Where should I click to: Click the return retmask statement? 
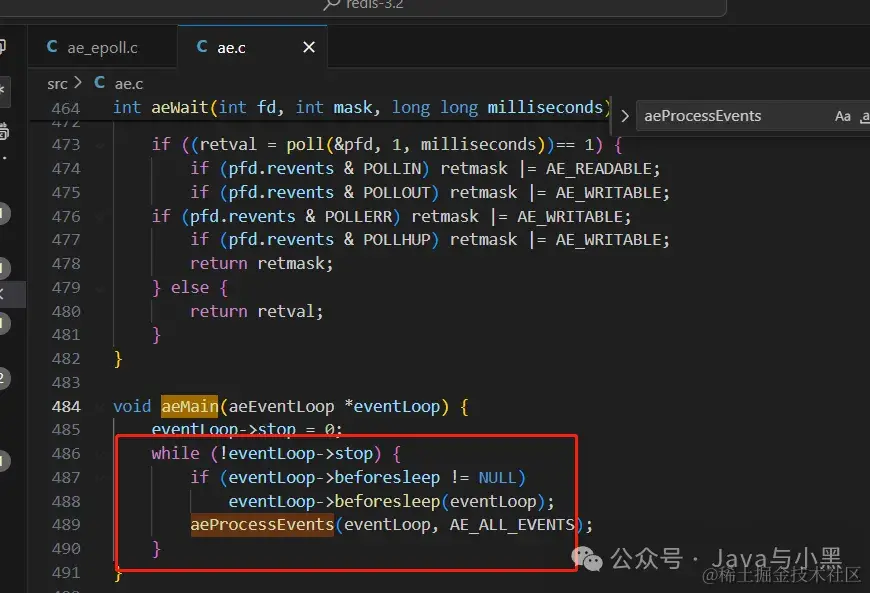click(x=261, y=263)
